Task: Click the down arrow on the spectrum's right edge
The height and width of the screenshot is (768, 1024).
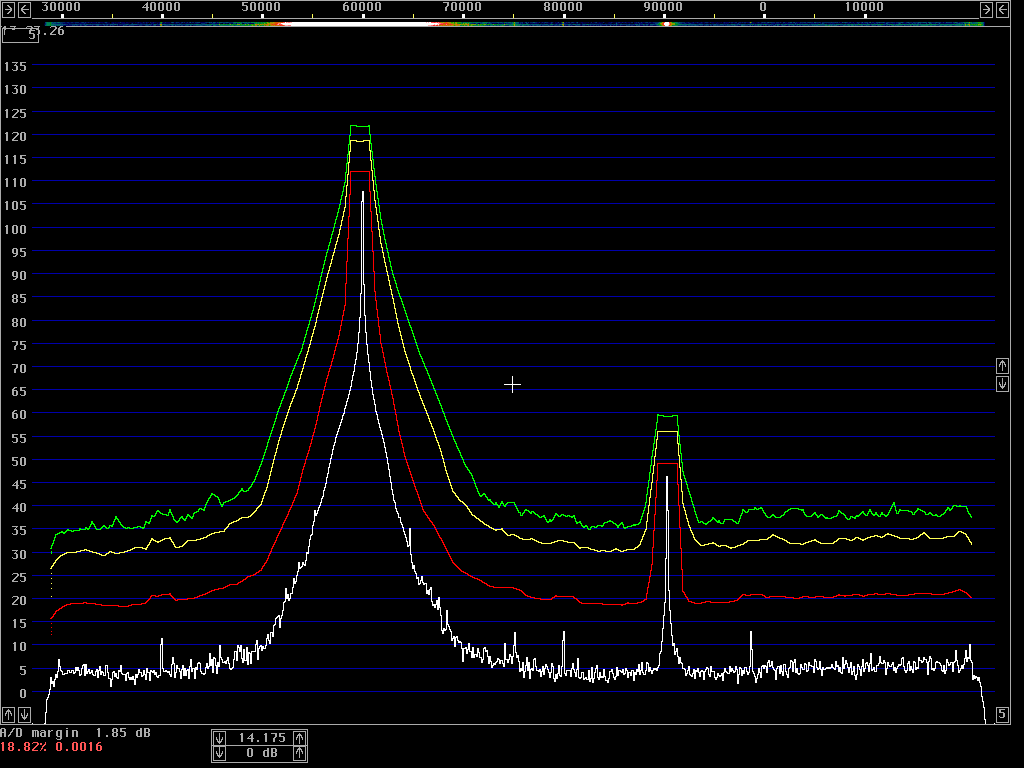Action: coord(1002,383)
